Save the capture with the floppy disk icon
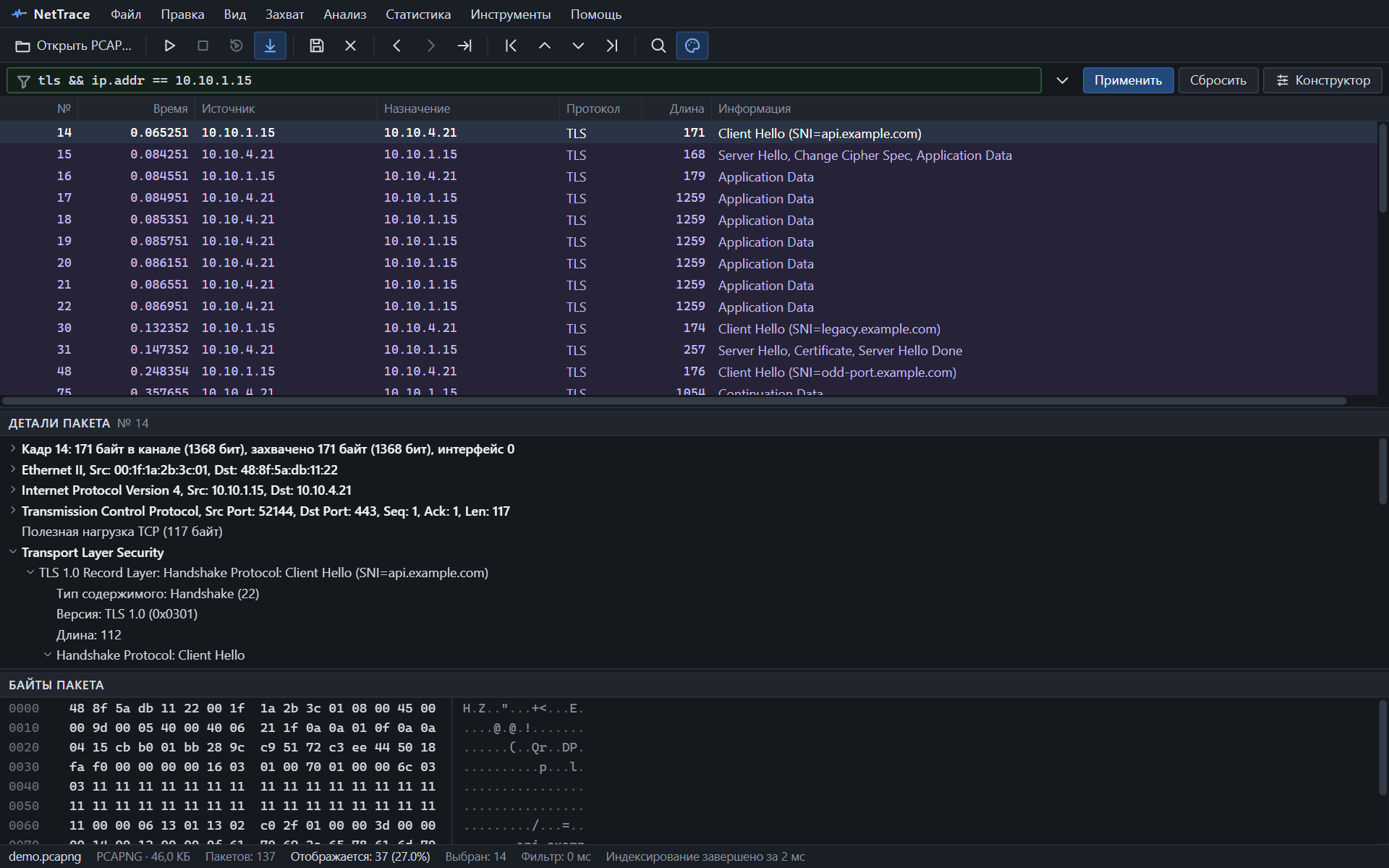 (x=316, y=46)
